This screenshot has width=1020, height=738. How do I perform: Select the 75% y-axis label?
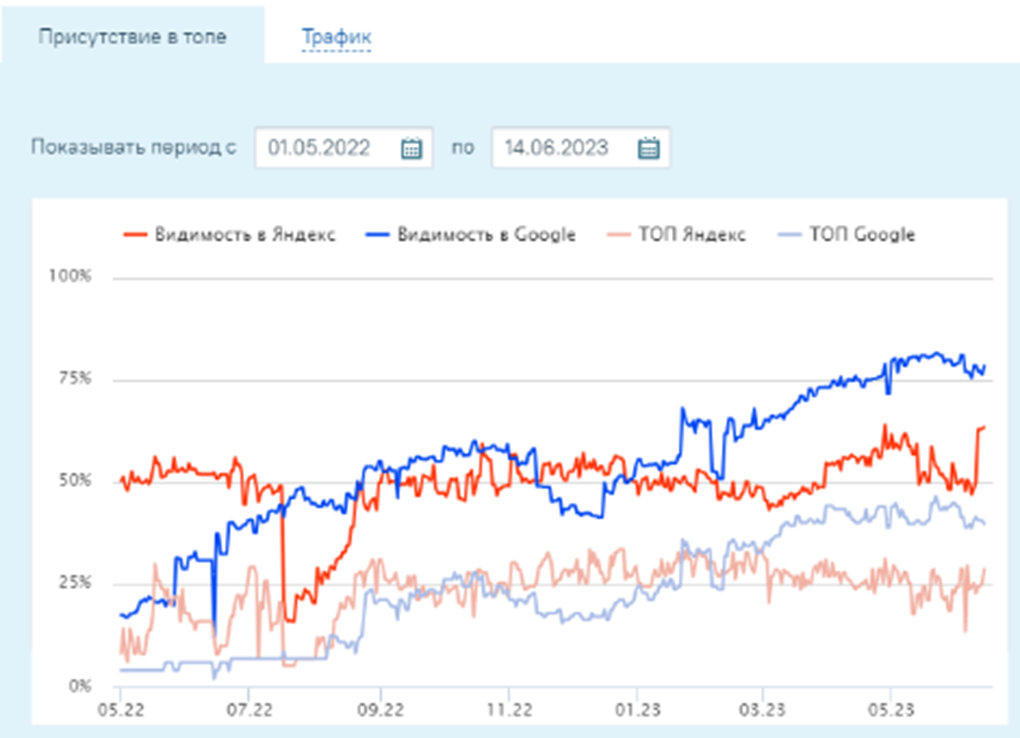75,378
